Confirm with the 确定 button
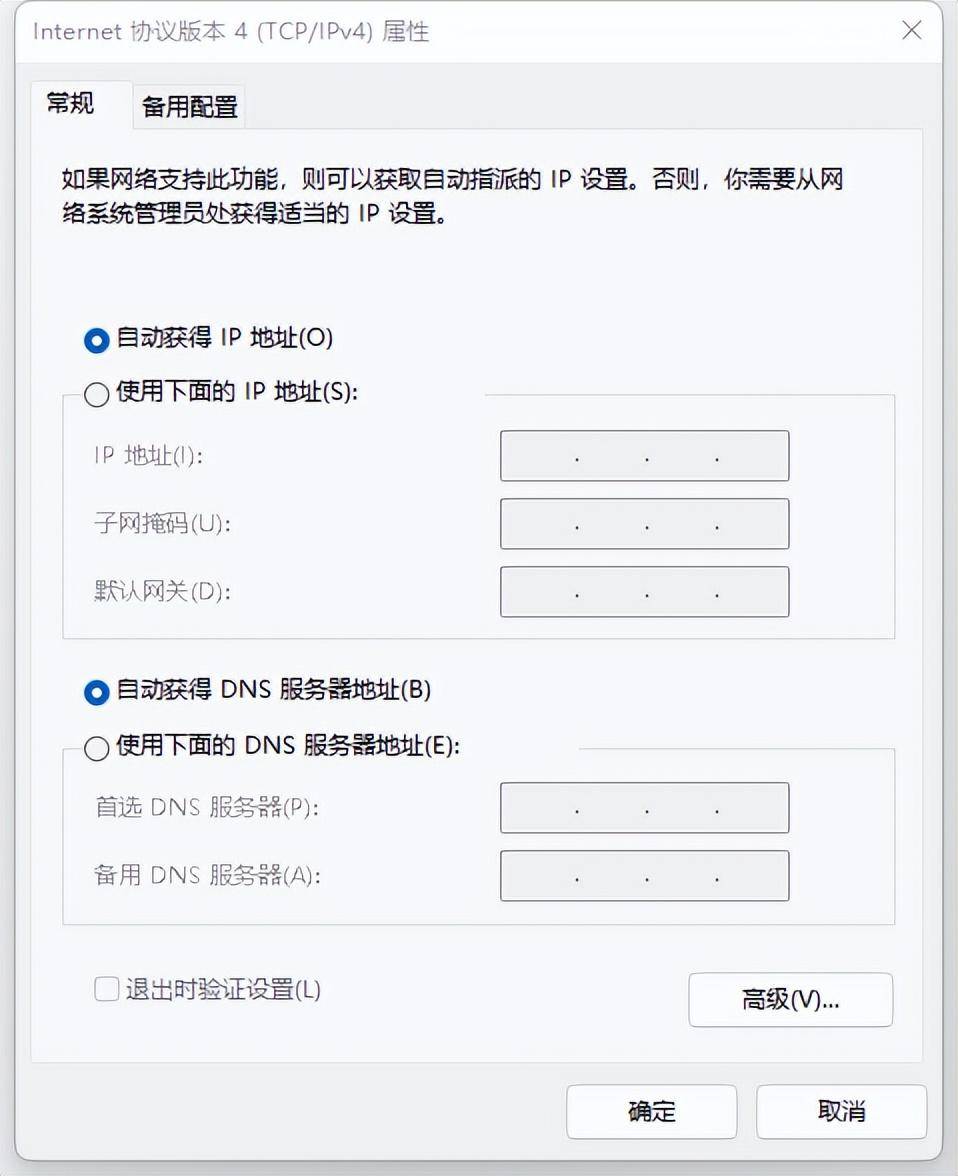 [651, 1112]
